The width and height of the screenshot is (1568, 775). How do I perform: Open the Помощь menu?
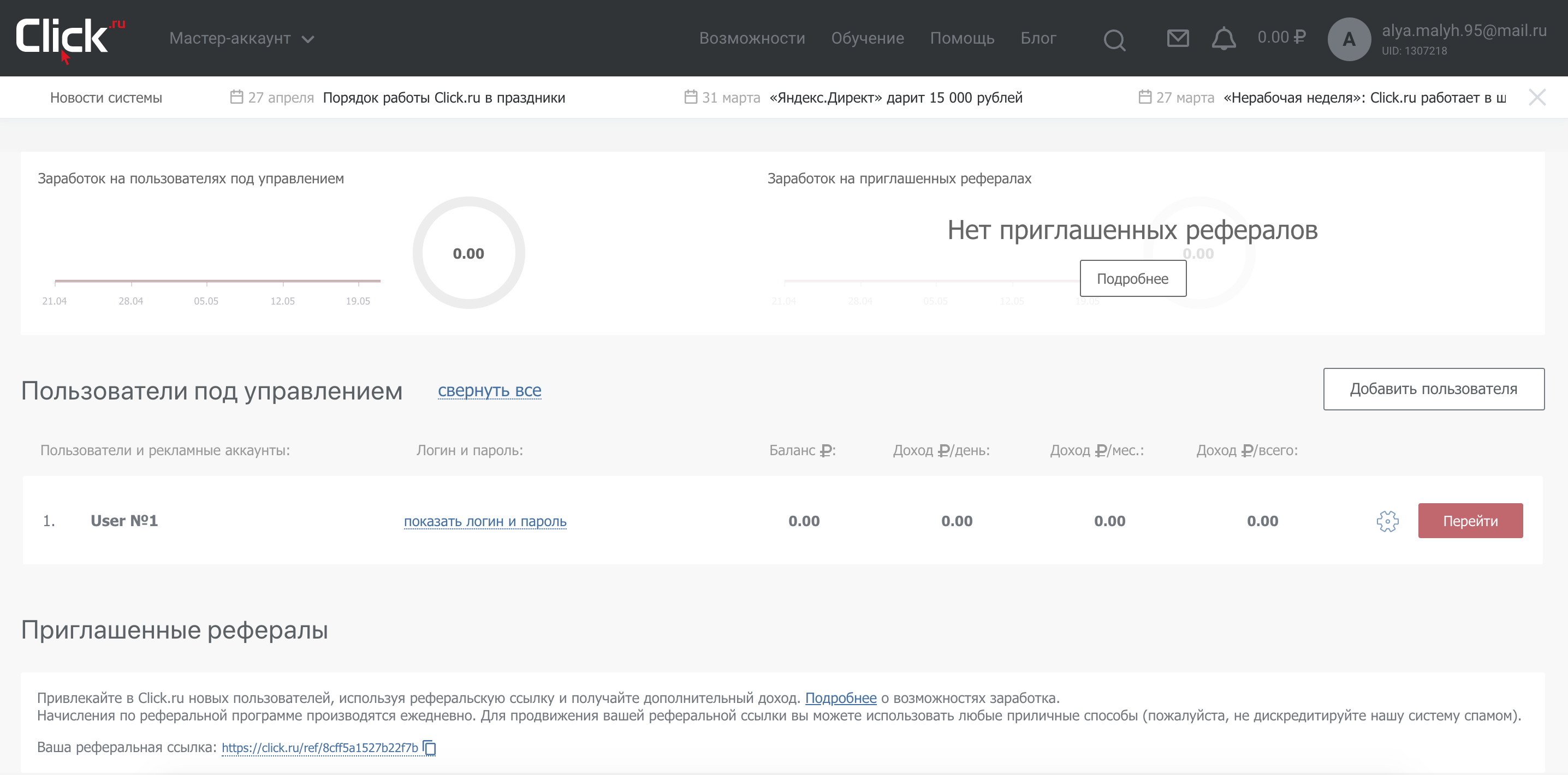click(962, 38)
